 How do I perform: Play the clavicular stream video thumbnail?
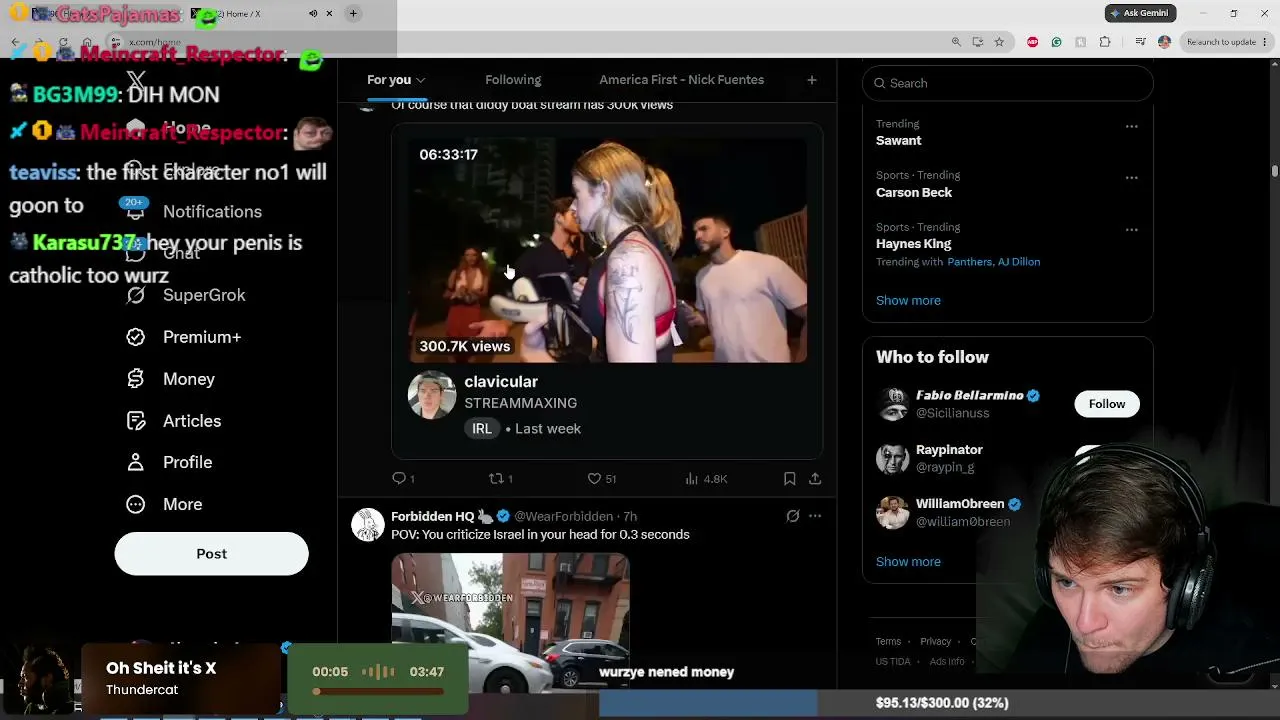(x=607, y=248)
